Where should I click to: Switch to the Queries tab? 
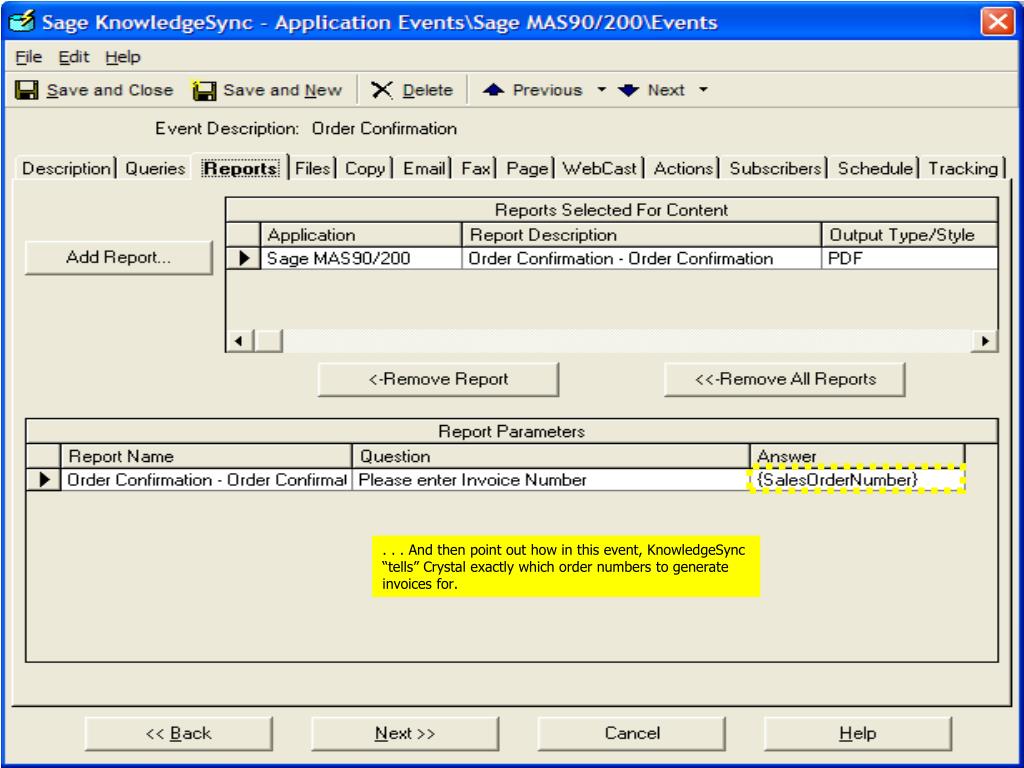coord(155,168)
